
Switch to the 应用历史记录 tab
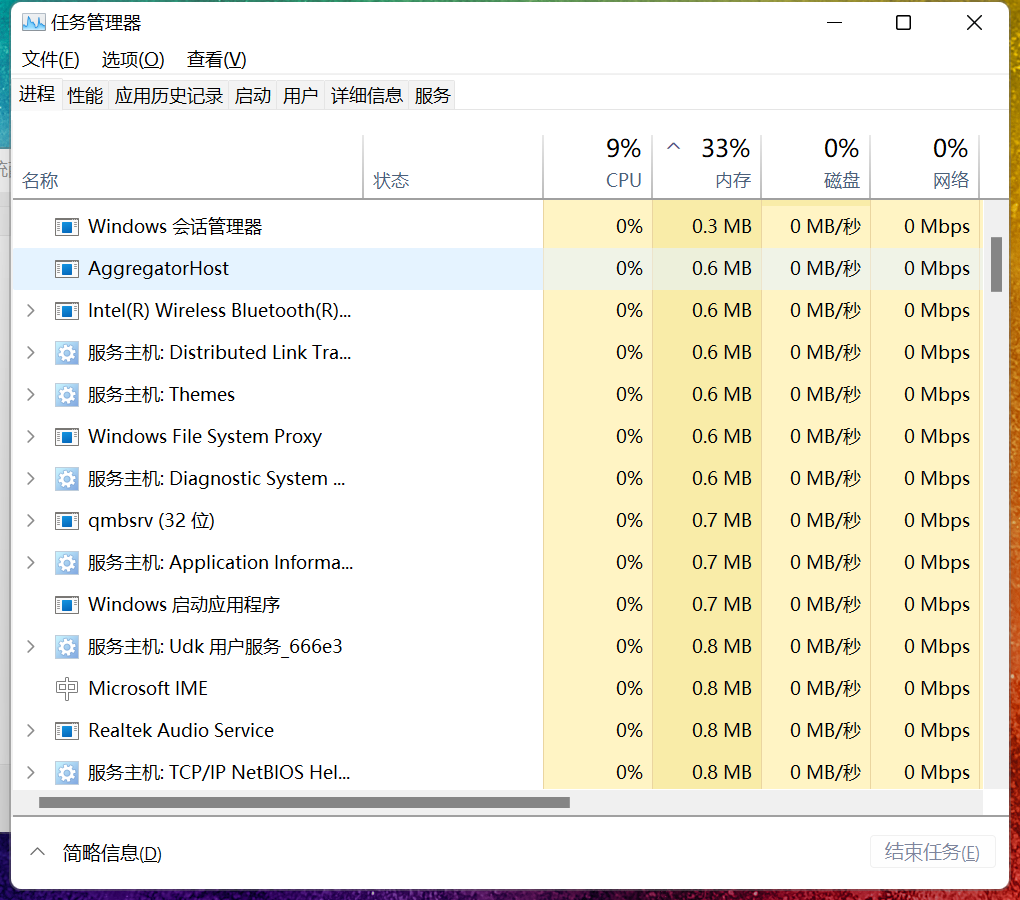(x=168, y=96)
